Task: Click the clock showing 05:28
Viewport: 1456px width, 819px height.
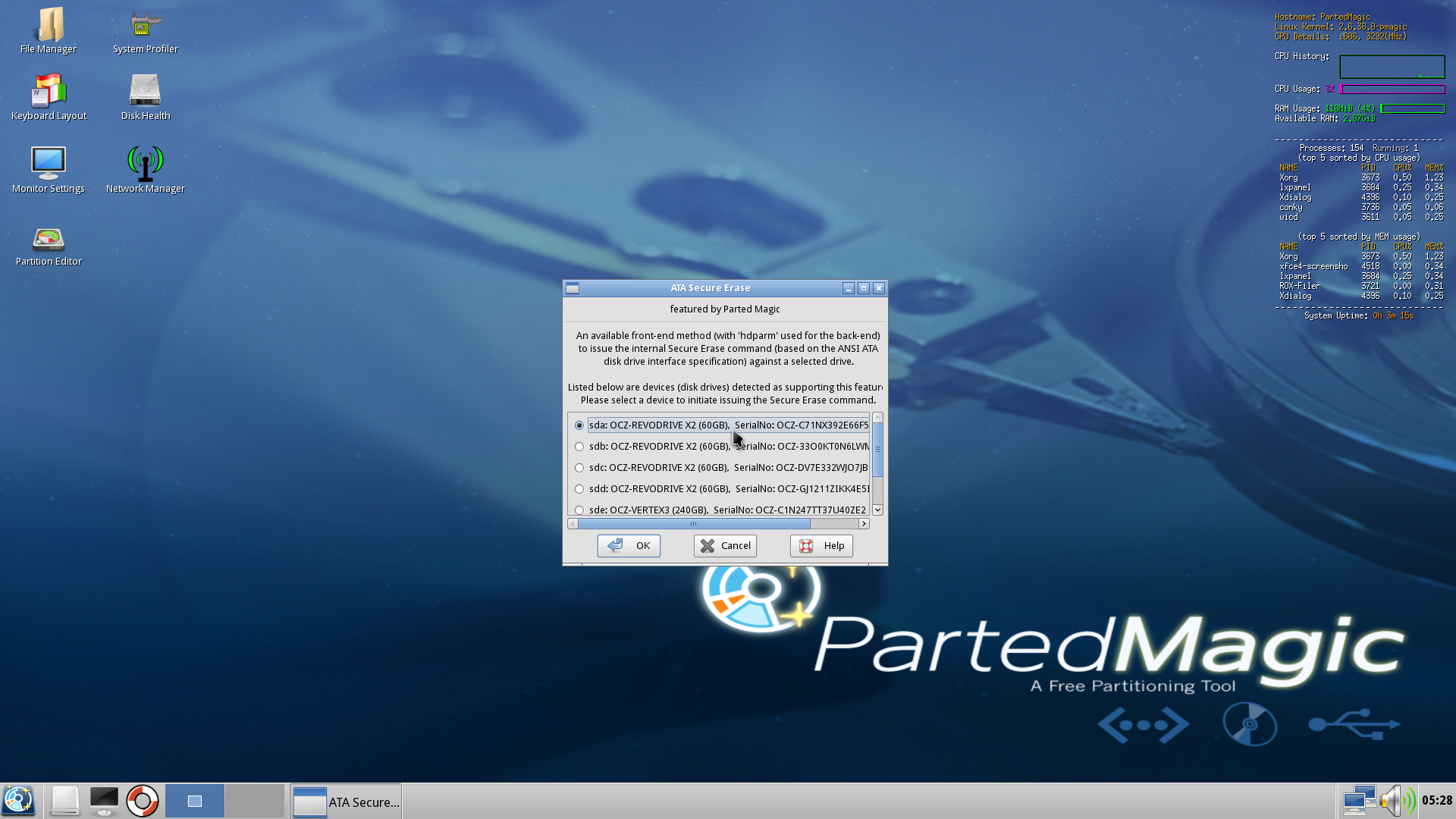Action: [x=1437, y=801]
